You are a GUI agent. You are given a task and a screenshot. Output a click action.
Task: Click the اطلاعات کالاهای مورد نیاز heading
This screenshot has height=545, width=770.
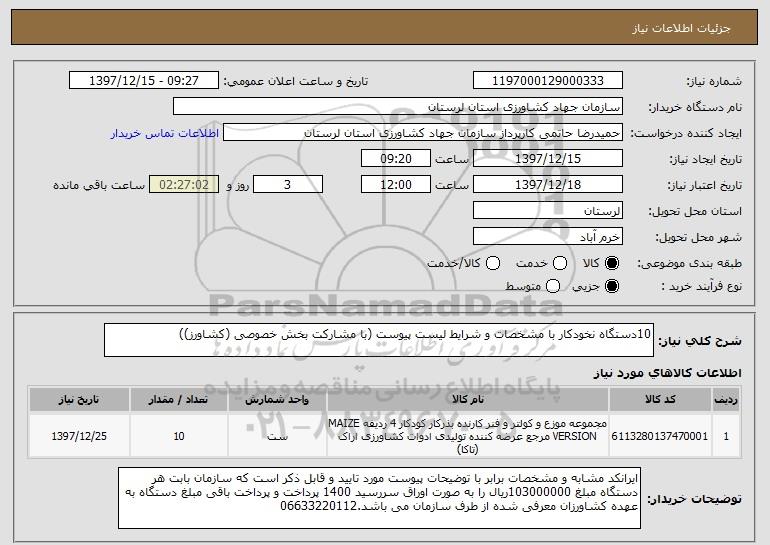667,373
